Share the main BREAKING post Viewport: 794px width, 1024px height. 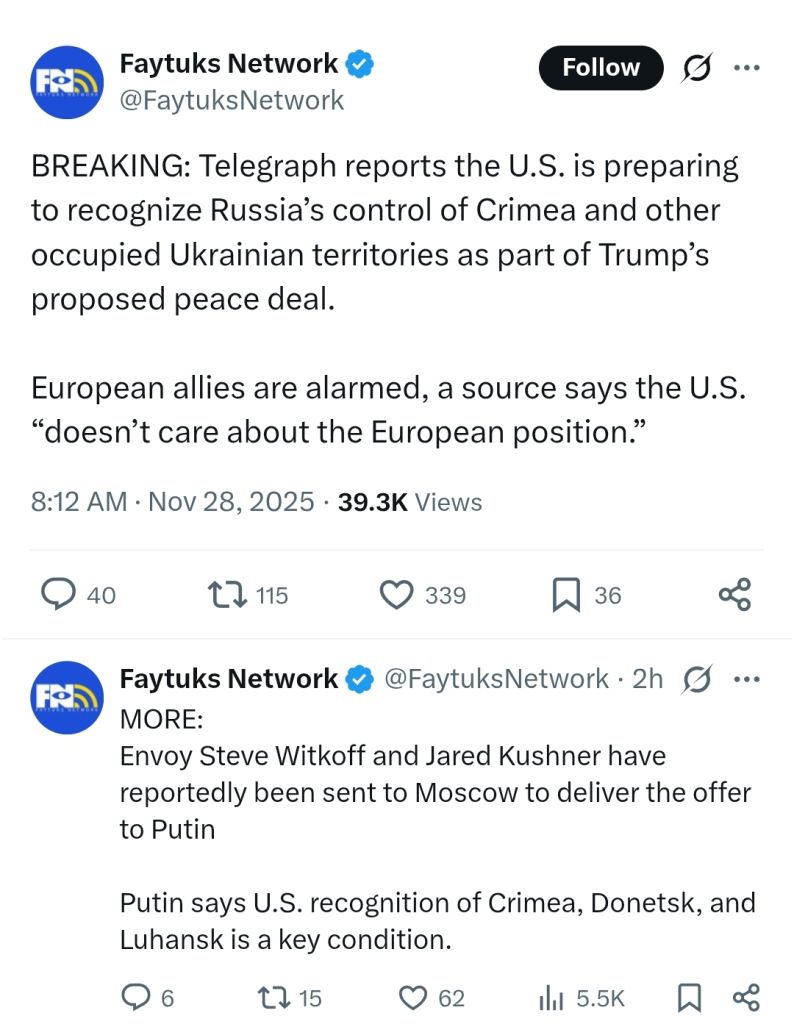(735, 595)
